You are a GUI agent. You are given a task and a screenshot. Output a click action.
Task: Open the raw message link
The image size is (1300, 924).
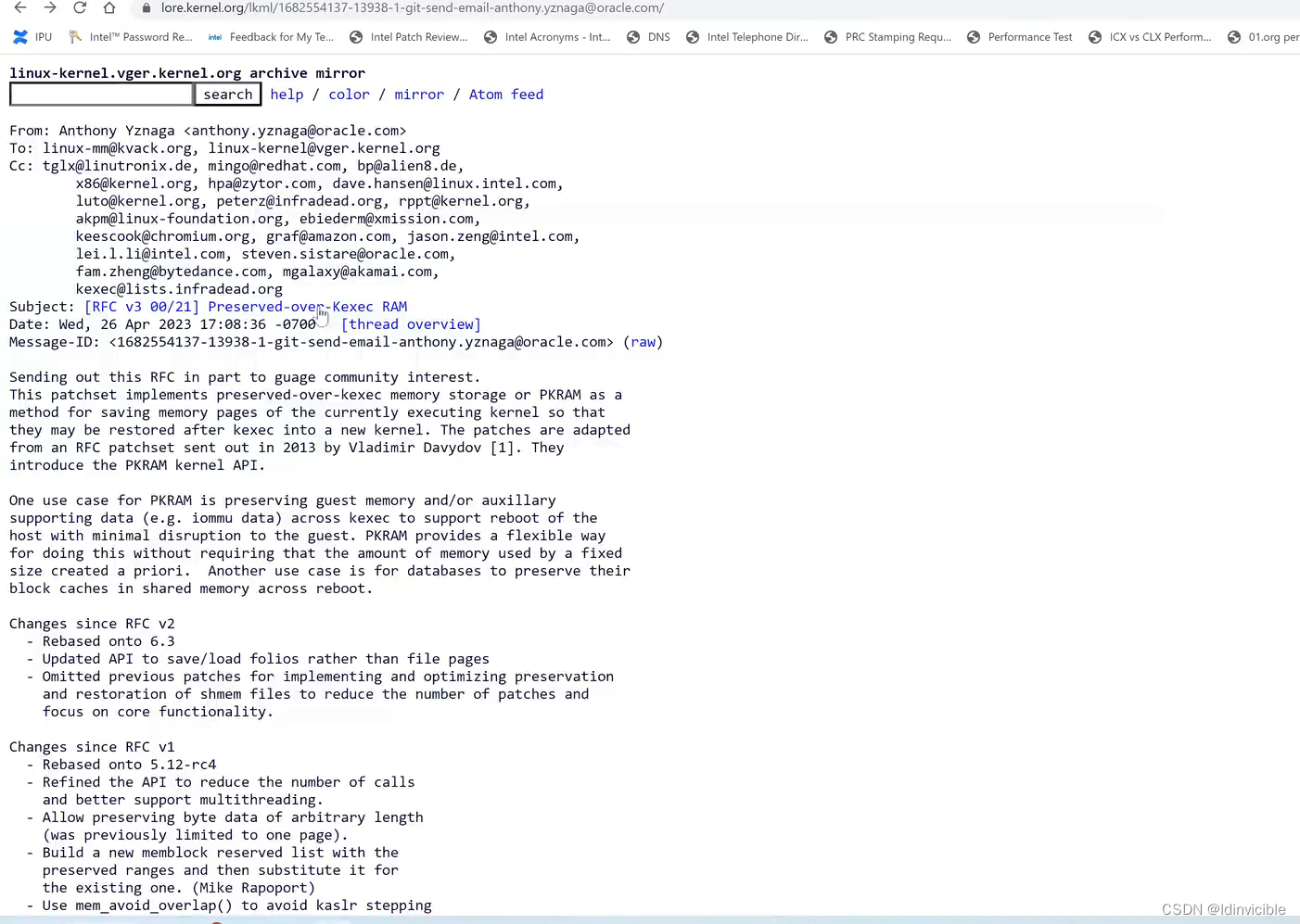pos(643,341)
